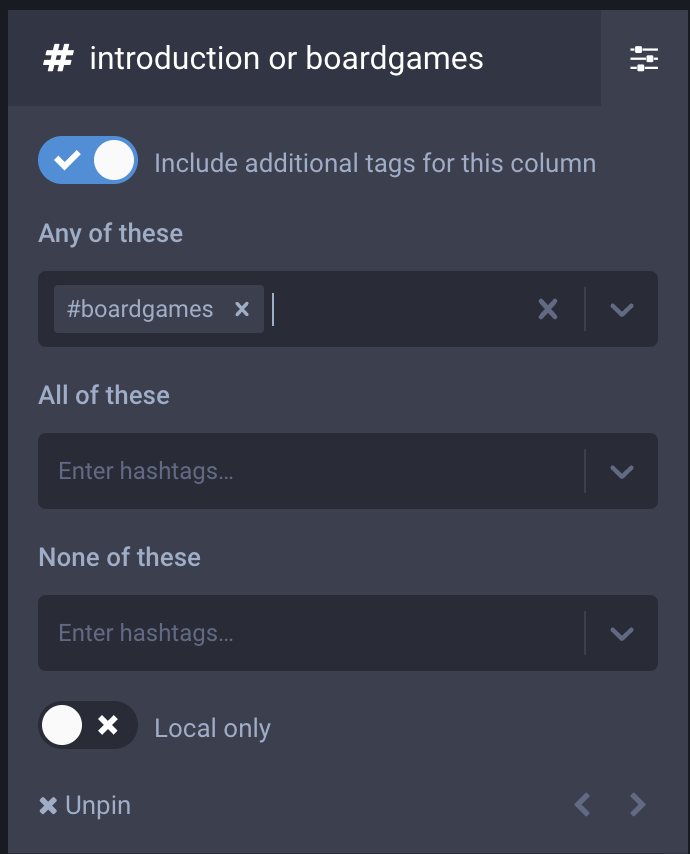Click inside the Any of these tag field
The width and height of the screenshot is (690, 854).
tap(400, 309)
